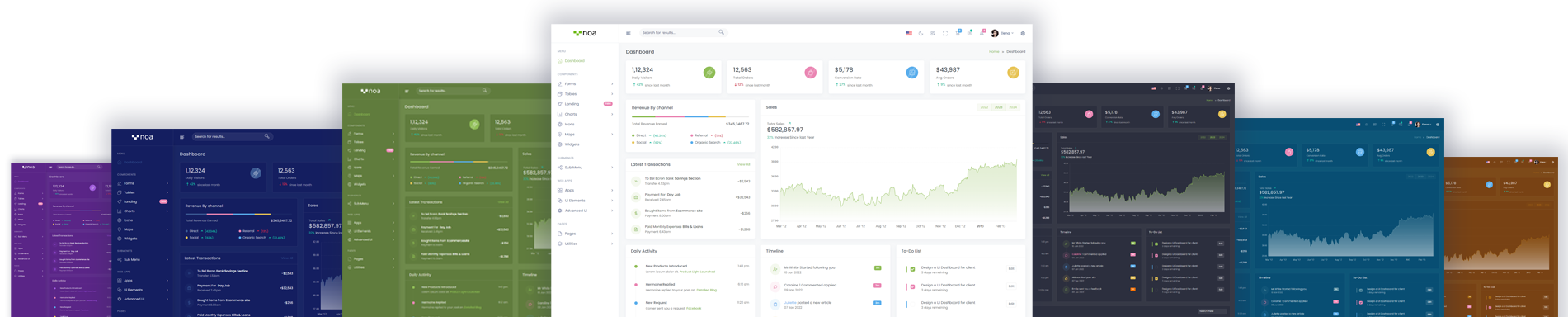The image size is (1568, 317).
Task: Click Edit on the second To-Do item
Action: (1011, 286)
